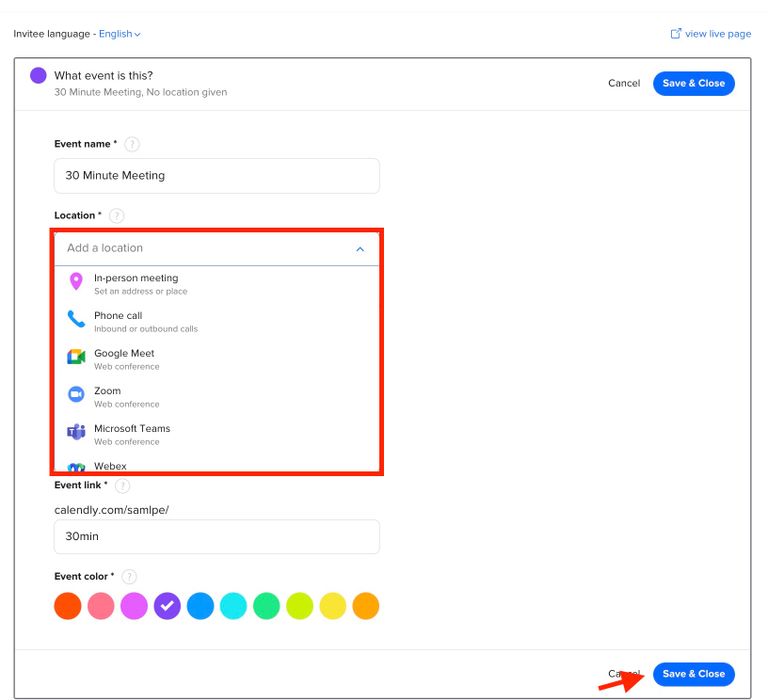Open the Invitee language English dropdown

coord(120,34)
